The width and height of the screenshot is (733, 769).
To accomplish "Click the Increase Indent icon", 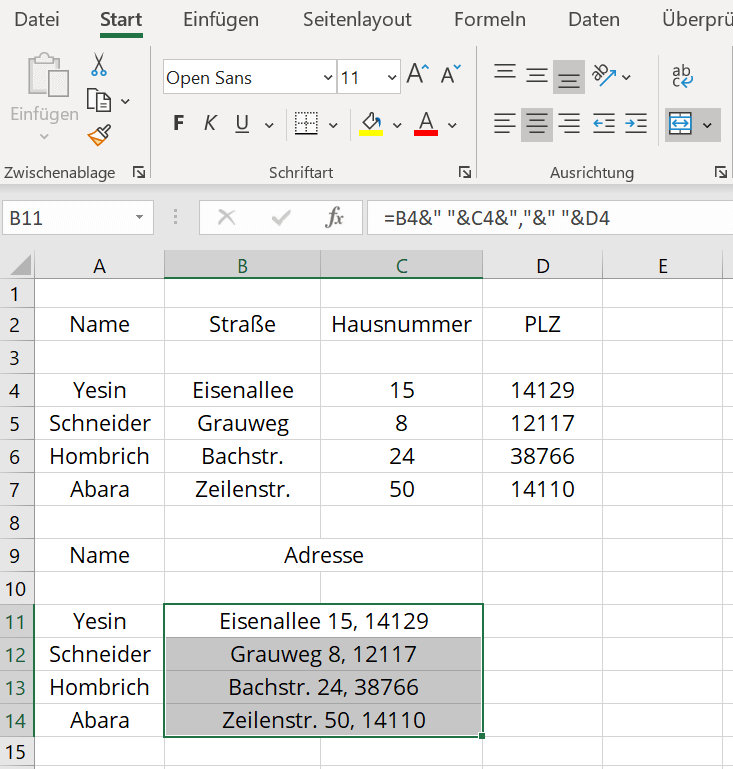I will [x=636, y=124].
